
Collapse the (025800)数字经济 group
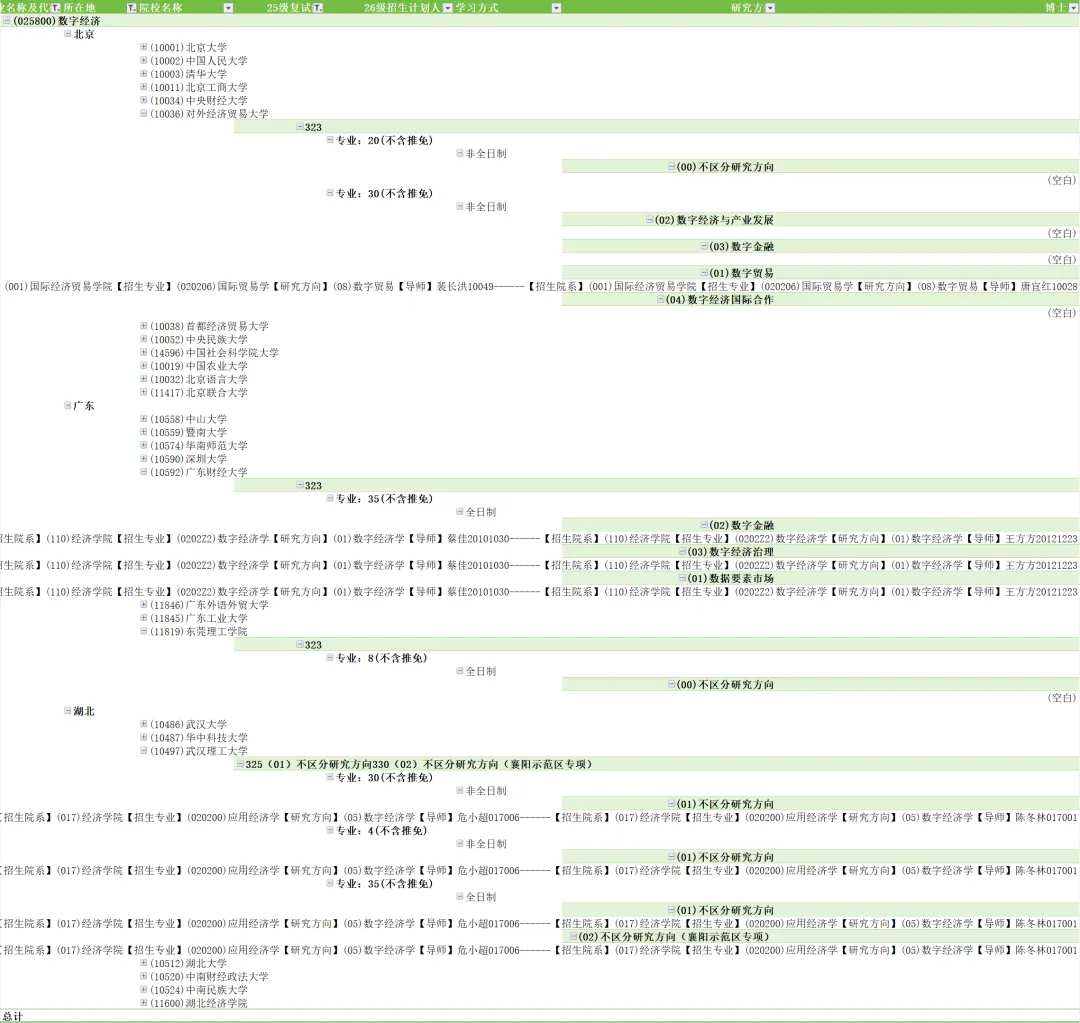point(7,21)
